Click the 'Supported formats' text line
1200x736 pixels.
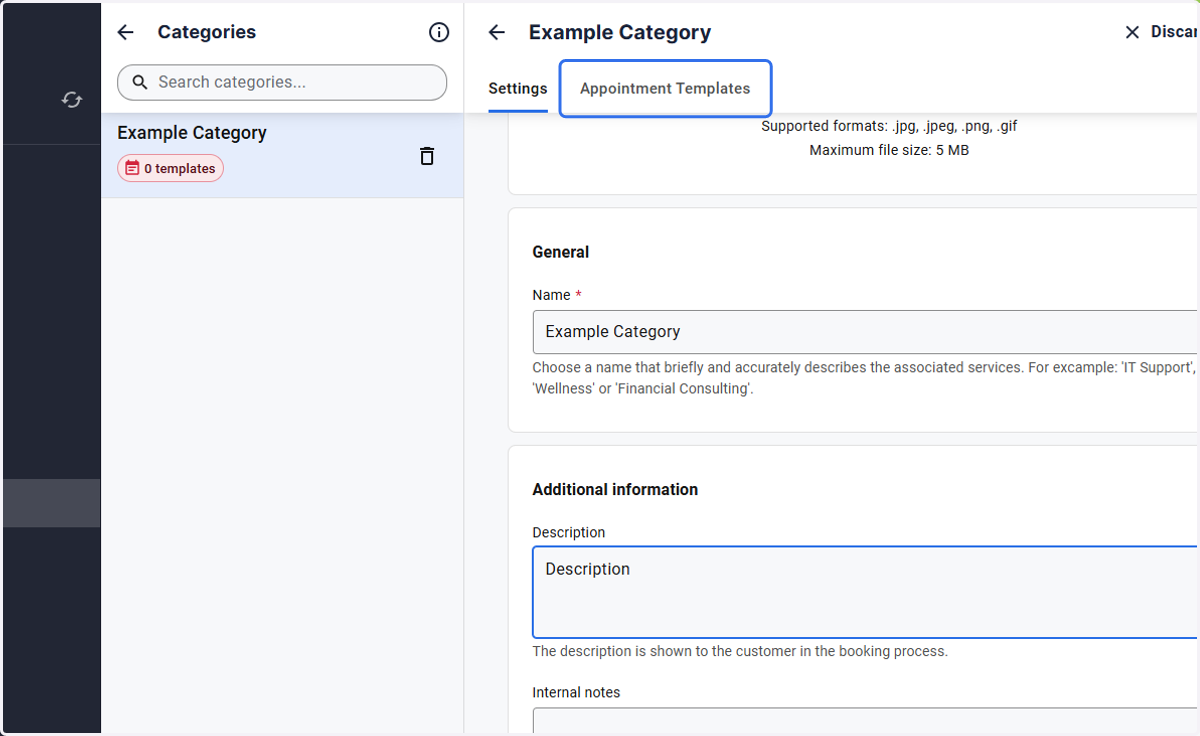(889, 126)
